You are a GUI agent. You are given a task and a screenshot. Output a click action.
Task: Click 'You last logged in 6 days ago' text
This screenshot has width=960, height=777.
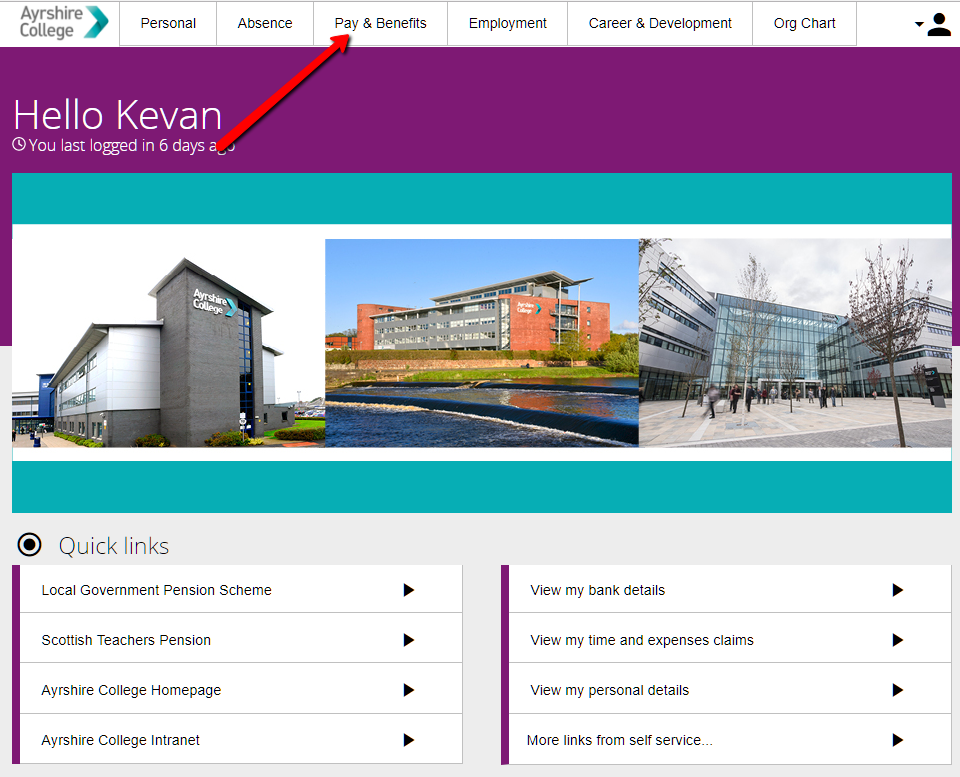click(132, 145)
